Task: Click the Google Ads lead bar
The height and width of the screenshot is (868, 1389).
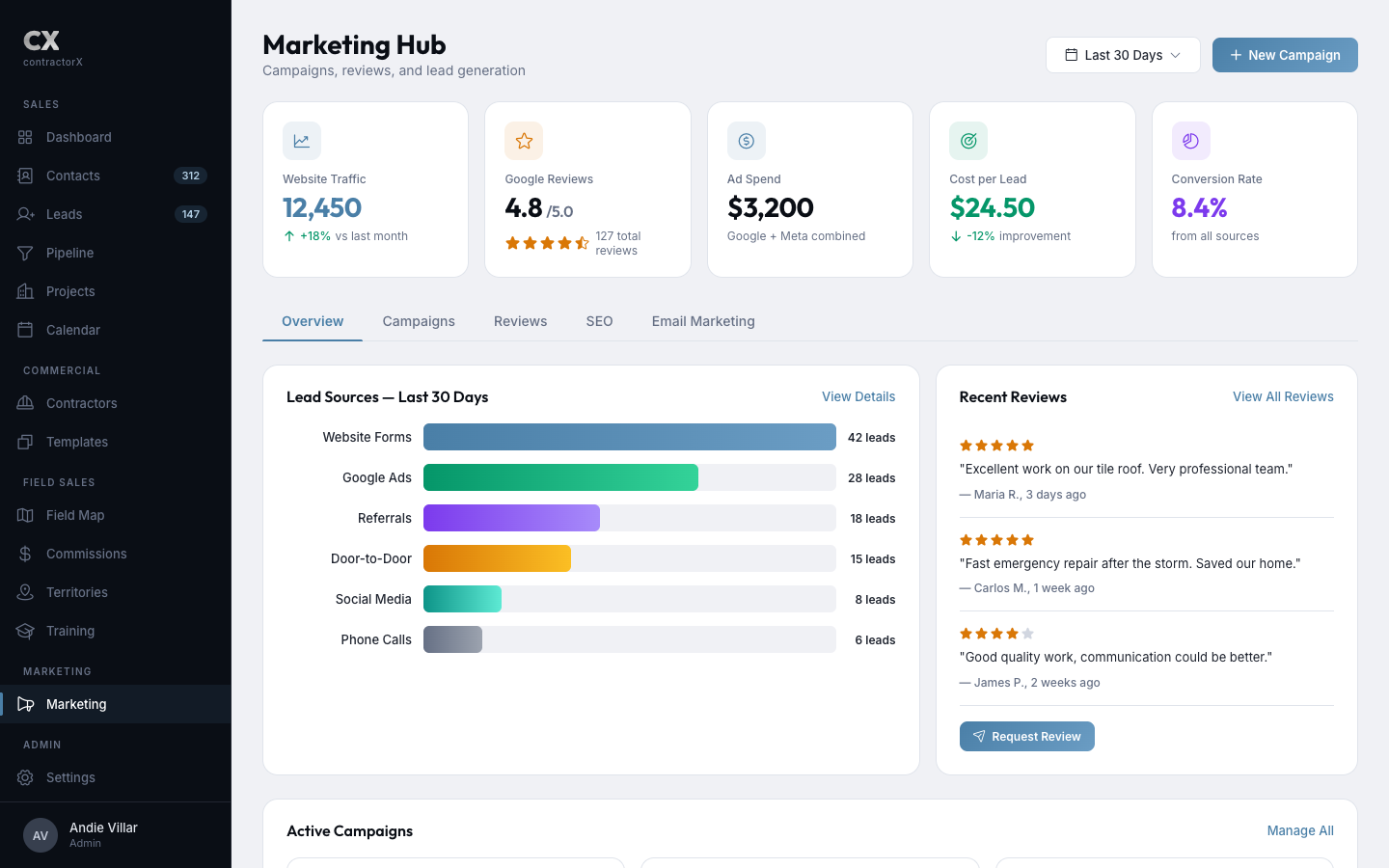Action: click(560, 477)
